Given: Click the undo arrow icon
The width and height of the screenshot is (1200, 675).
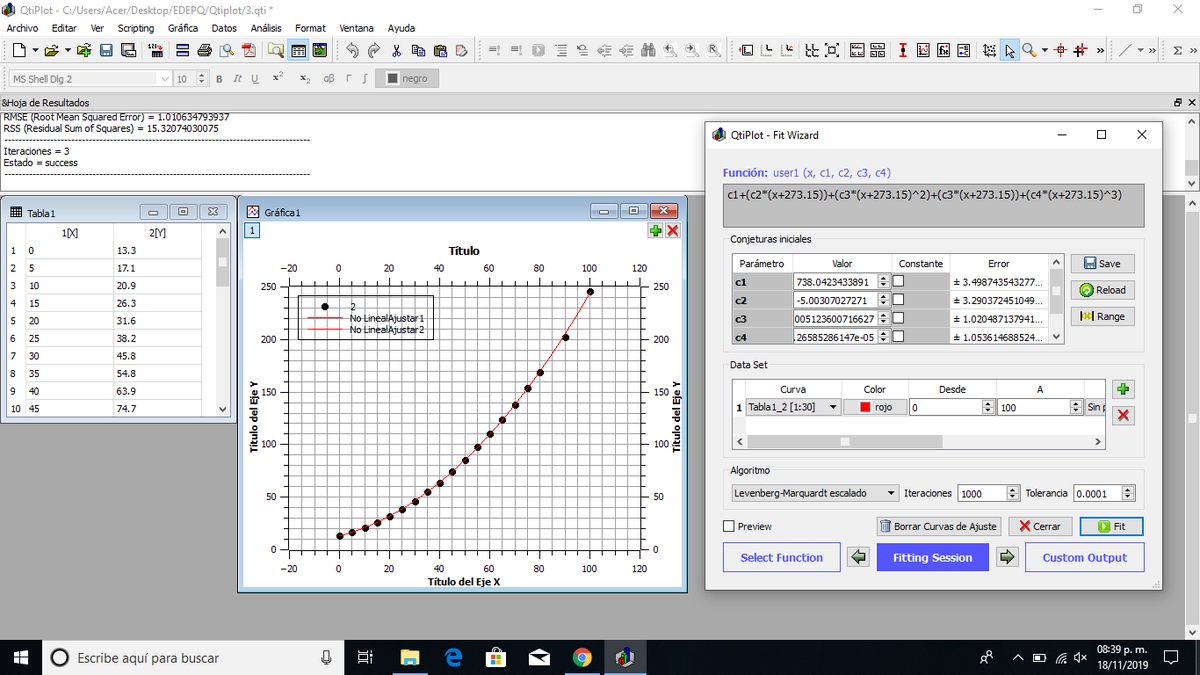Looking at the screenshot, I should (352, 50).
